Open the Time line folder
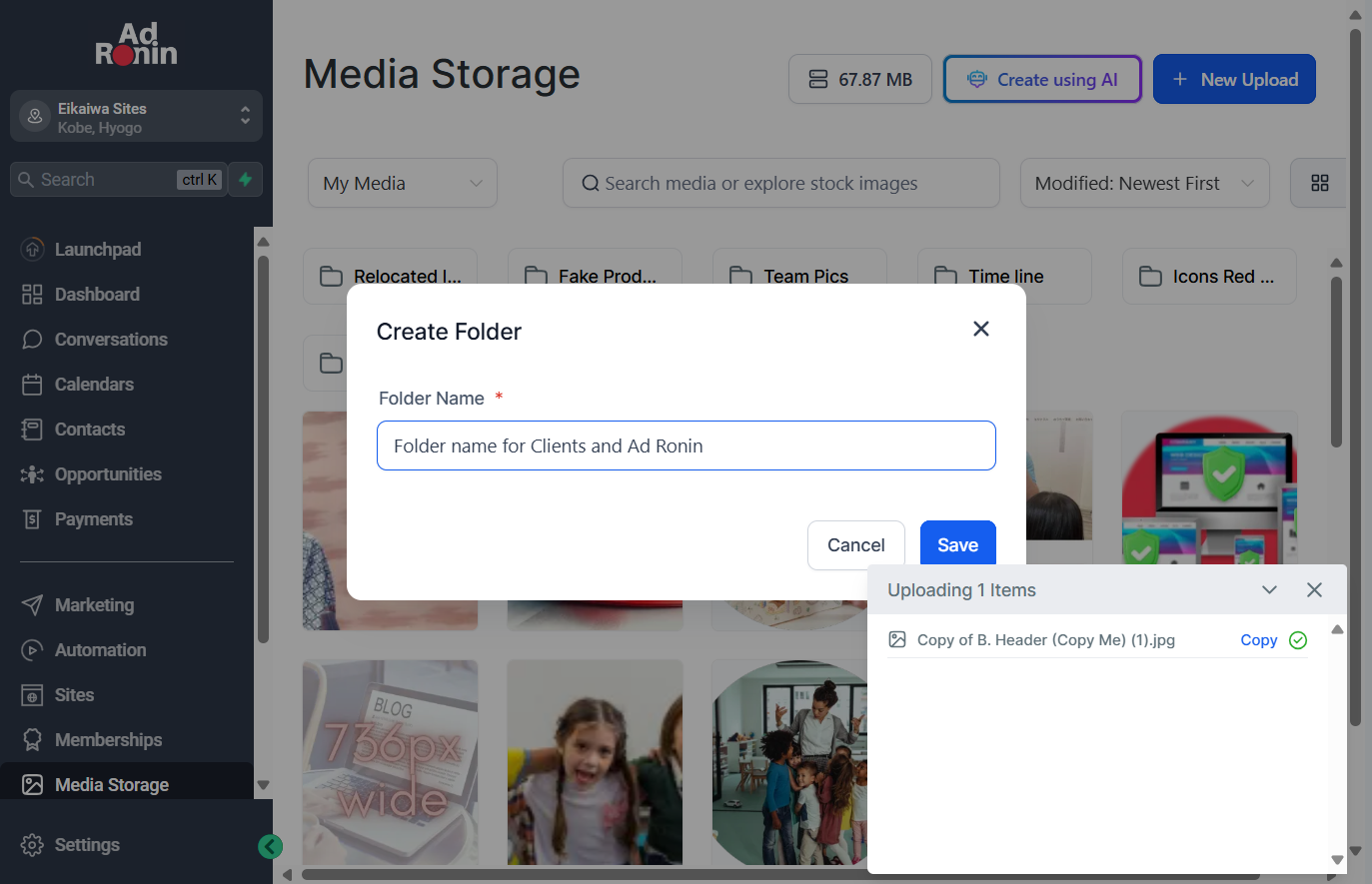The image size is (1372, 884). 1005,276
